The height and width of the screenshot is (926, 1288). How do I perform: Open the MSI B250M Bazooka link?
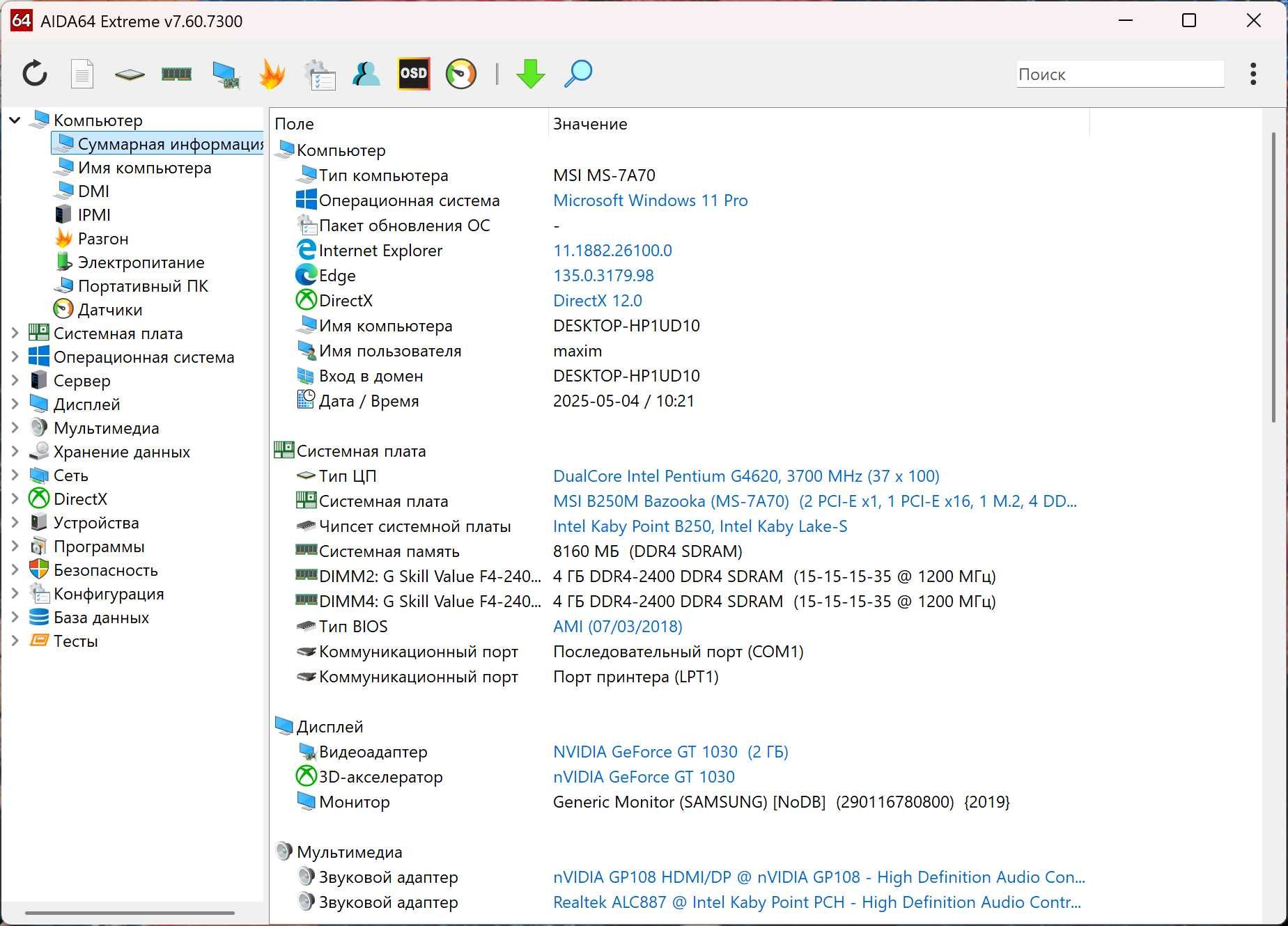tap(814, 501)
